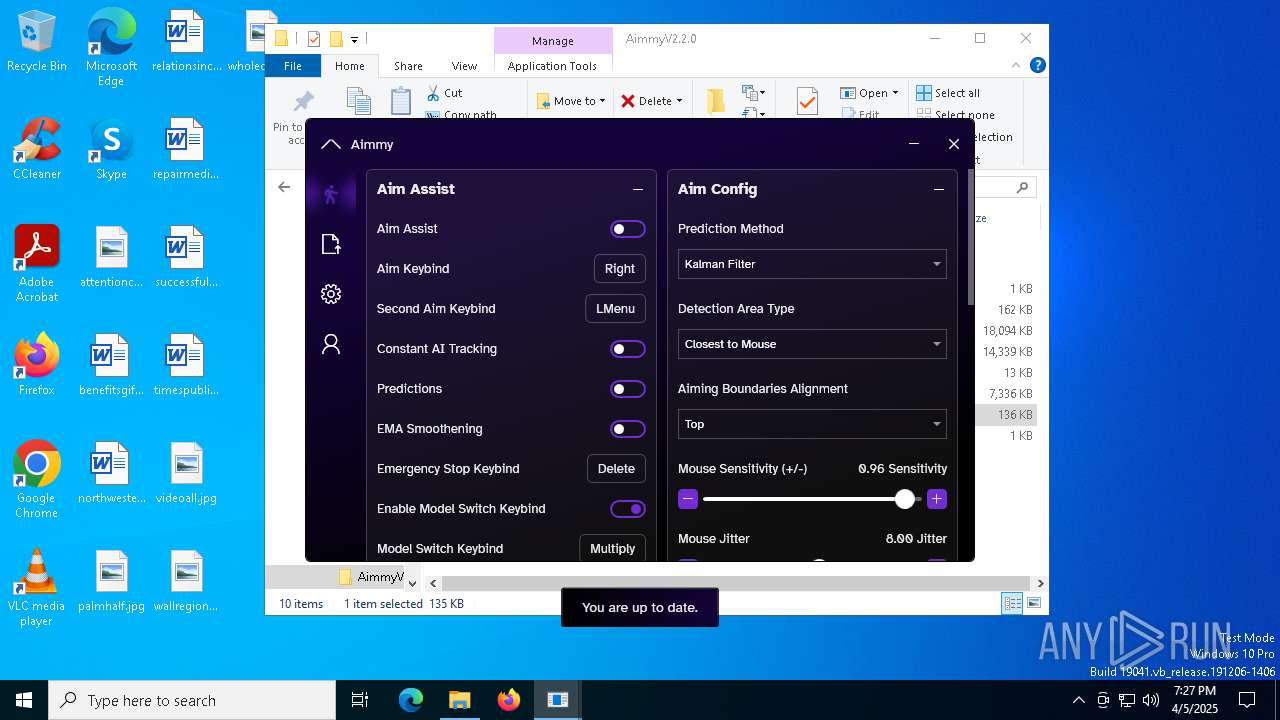Enable the Predictions switch

(x=628, y=389)
